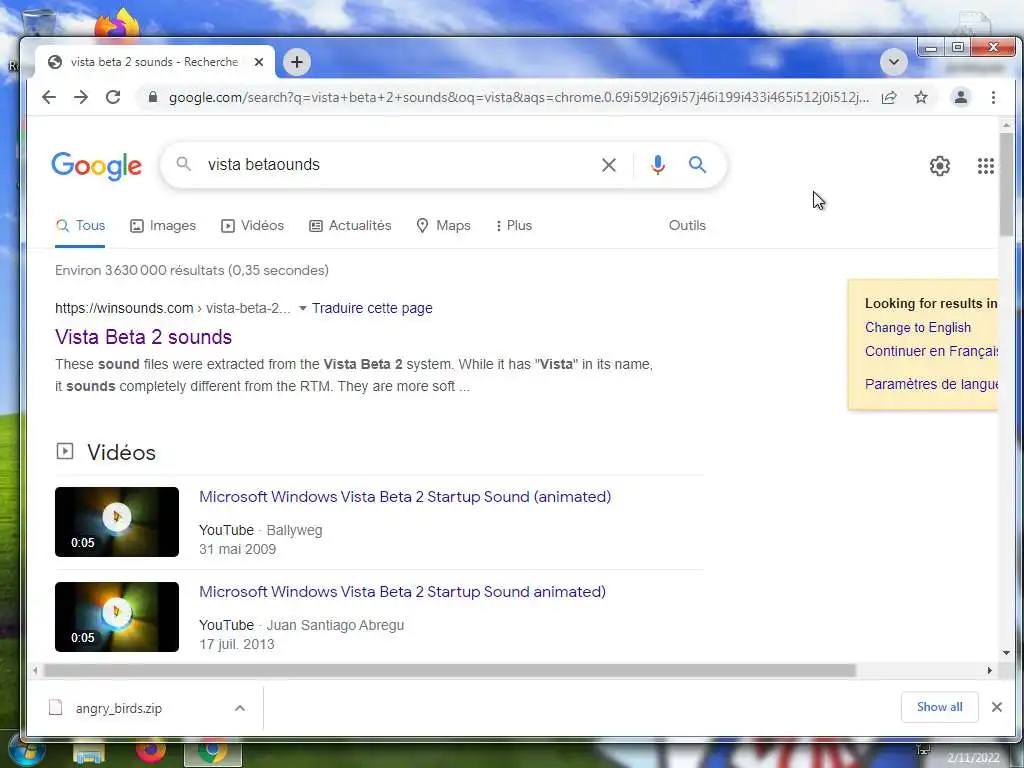Click the scroll-right arrow at page bottom
The width and height of the screenshot is (1024, 768).
tap(989, 671)
